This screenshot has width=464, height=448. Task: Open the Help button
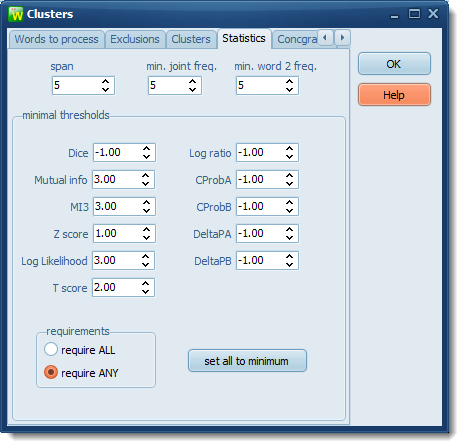coord(394,95)
